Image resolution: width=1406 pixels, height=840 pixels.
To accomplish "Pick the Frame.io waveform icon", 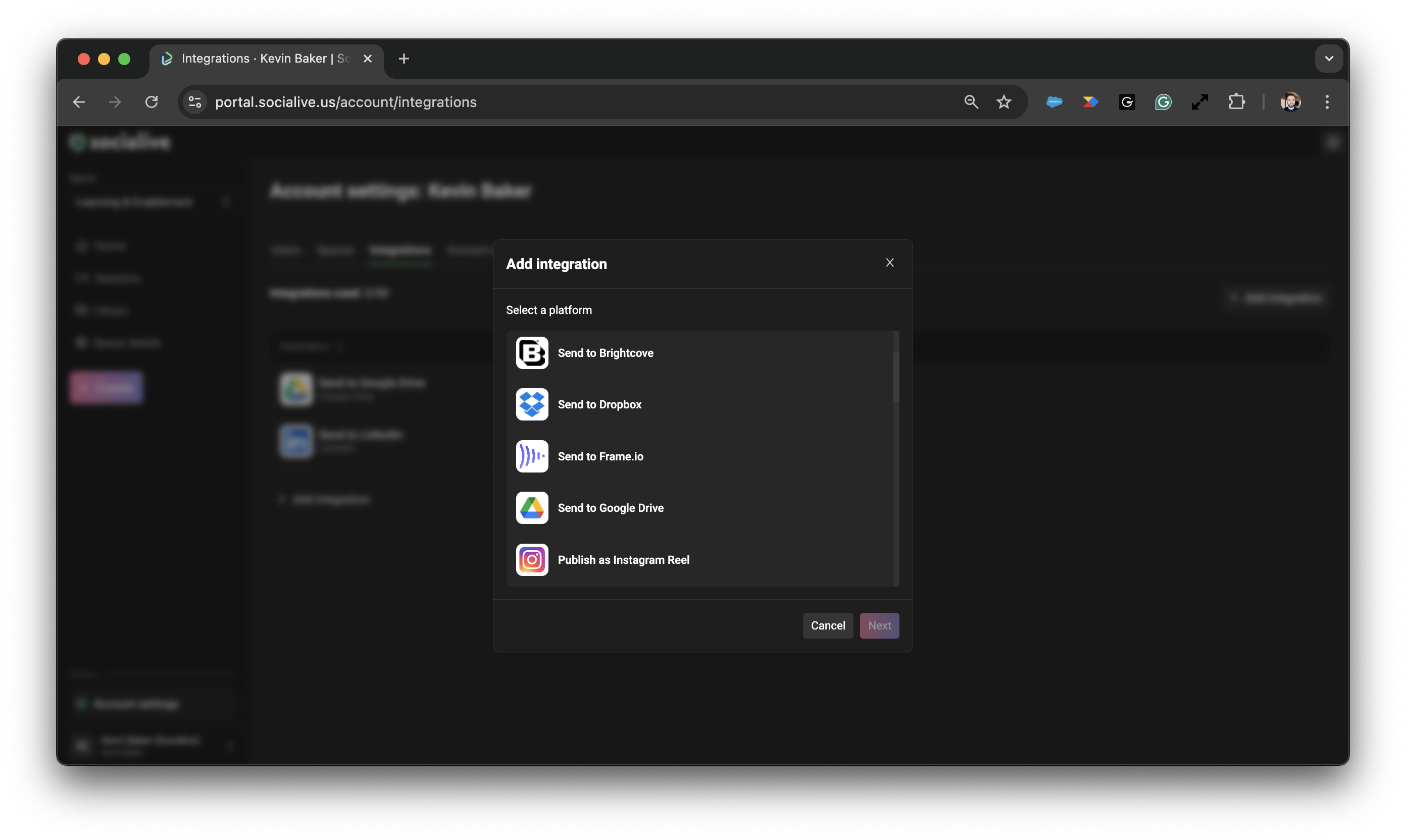I will click(532, 456).
